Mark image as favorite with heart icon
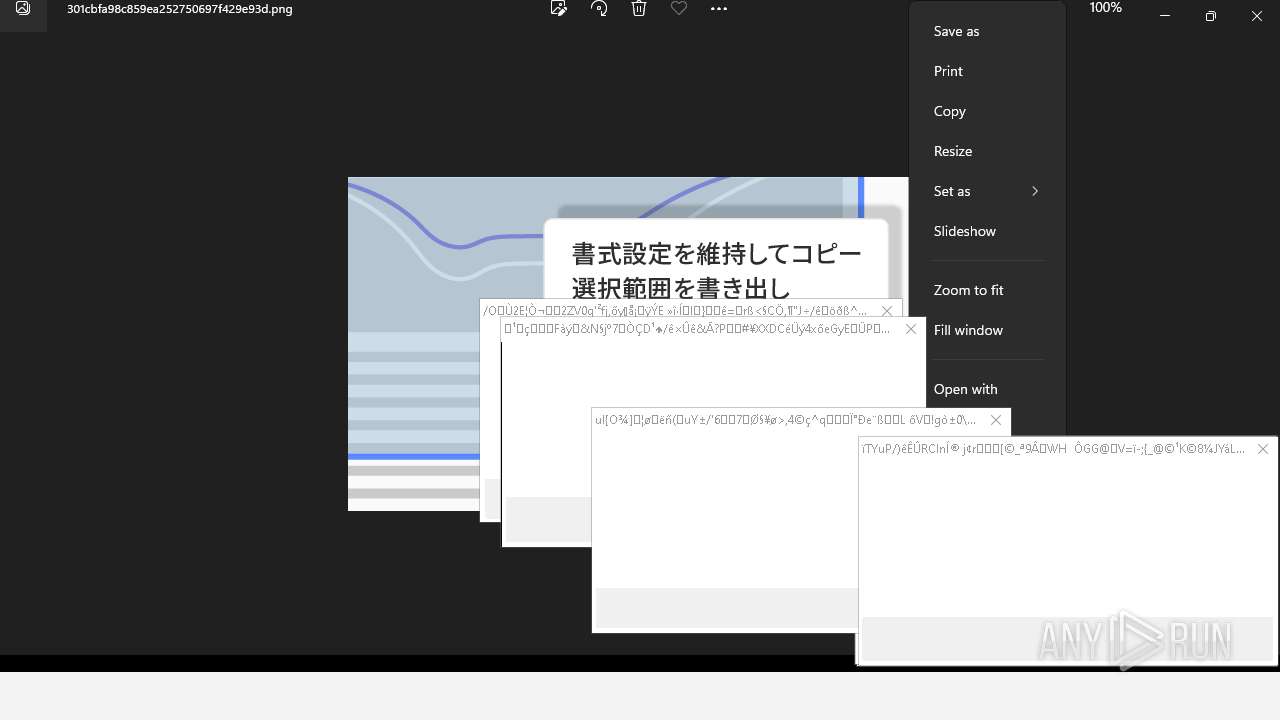 click(679, 9)
